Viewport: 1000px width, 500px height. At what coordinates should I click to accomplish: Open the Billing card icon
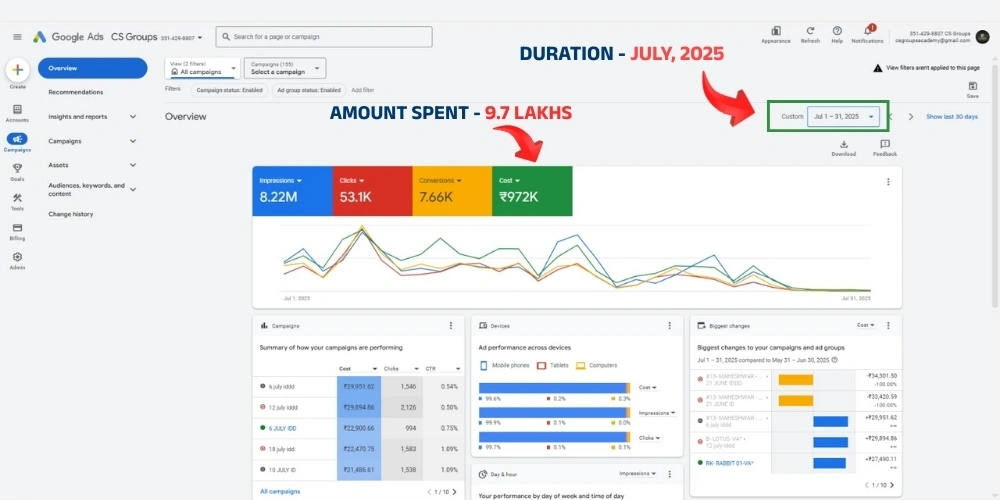click(x=17, y=227)
